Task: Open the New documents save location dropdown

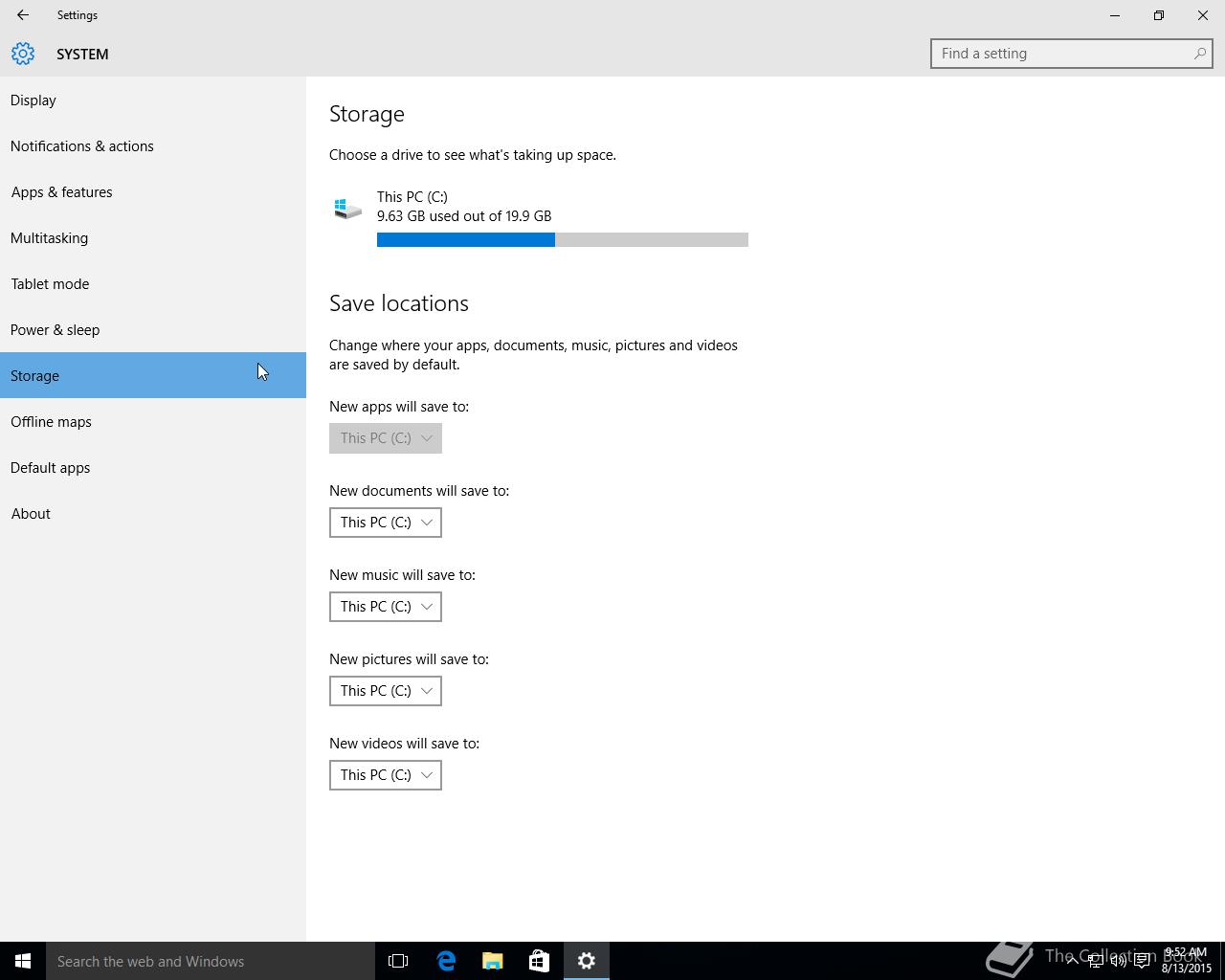Action: [386, 523]
